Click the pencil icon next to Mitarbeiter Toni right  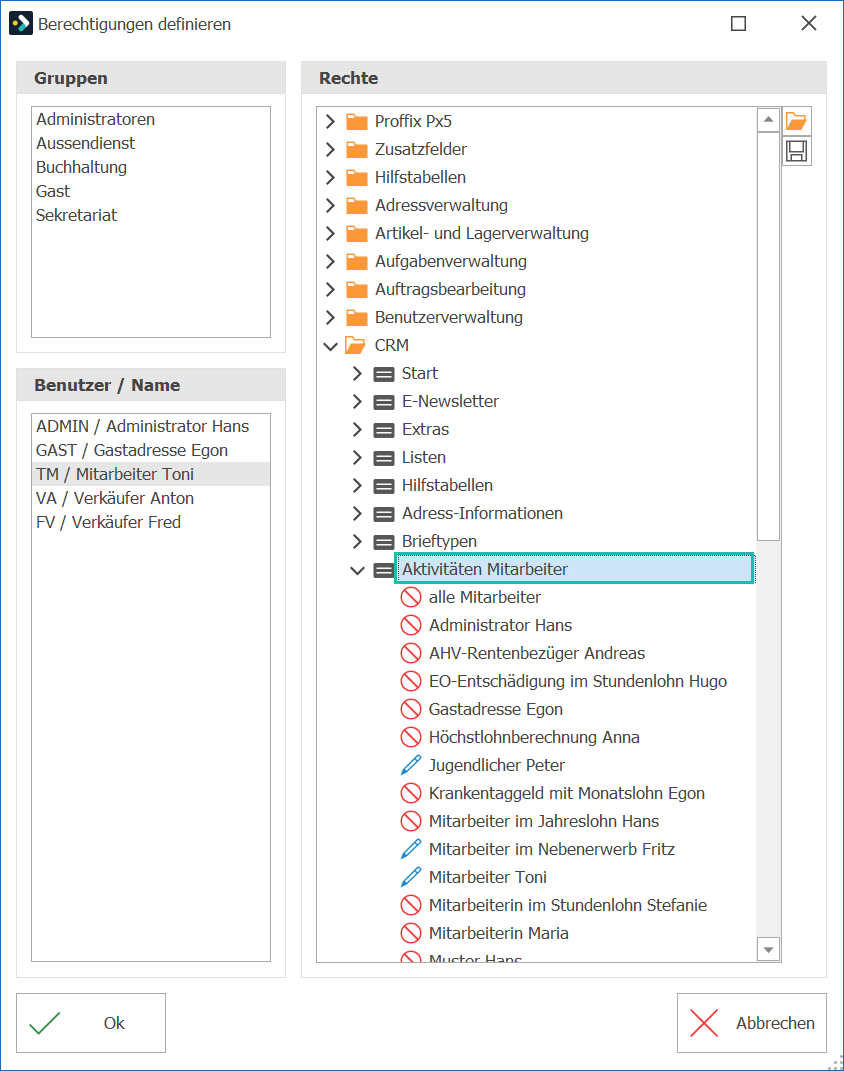[x=410, y=877]
